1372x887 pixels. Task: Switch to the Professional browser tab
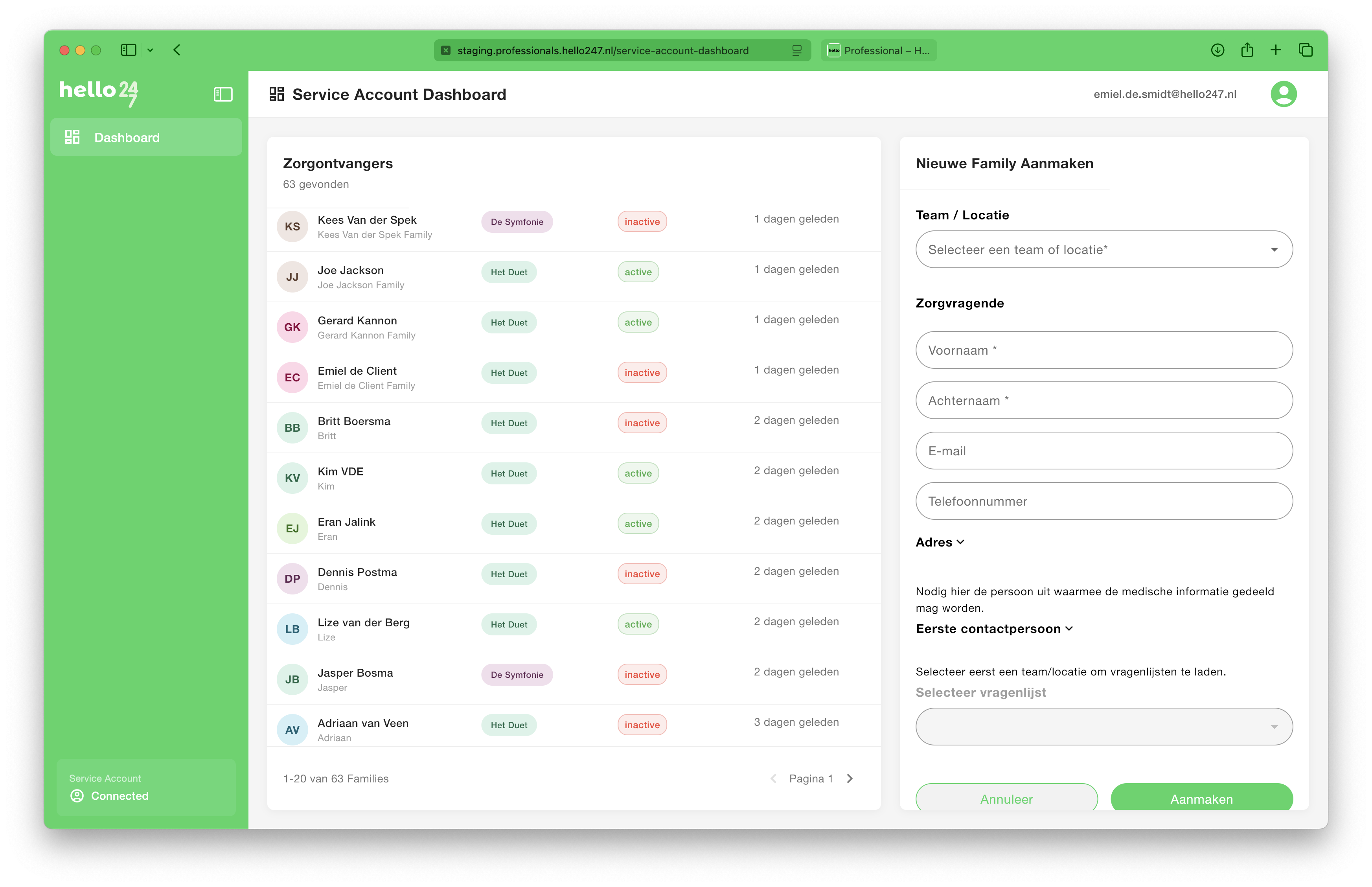879,51
